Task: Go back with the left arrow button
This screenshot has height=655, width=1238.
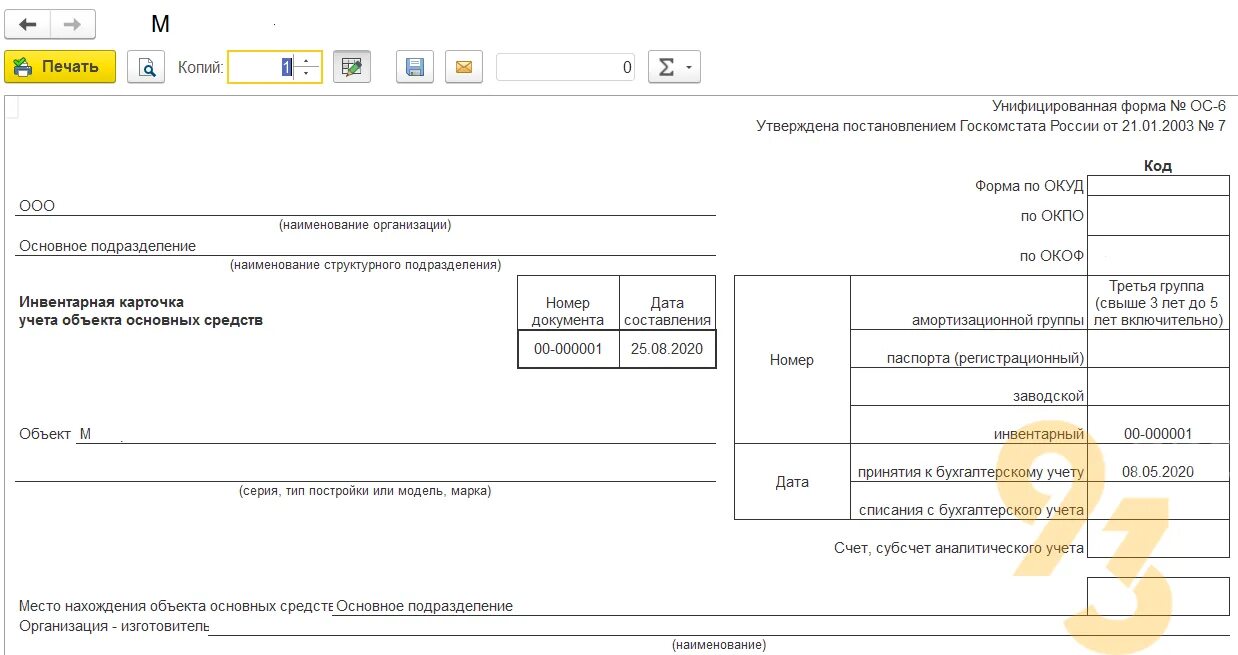Action: click(x=28, y=25)
